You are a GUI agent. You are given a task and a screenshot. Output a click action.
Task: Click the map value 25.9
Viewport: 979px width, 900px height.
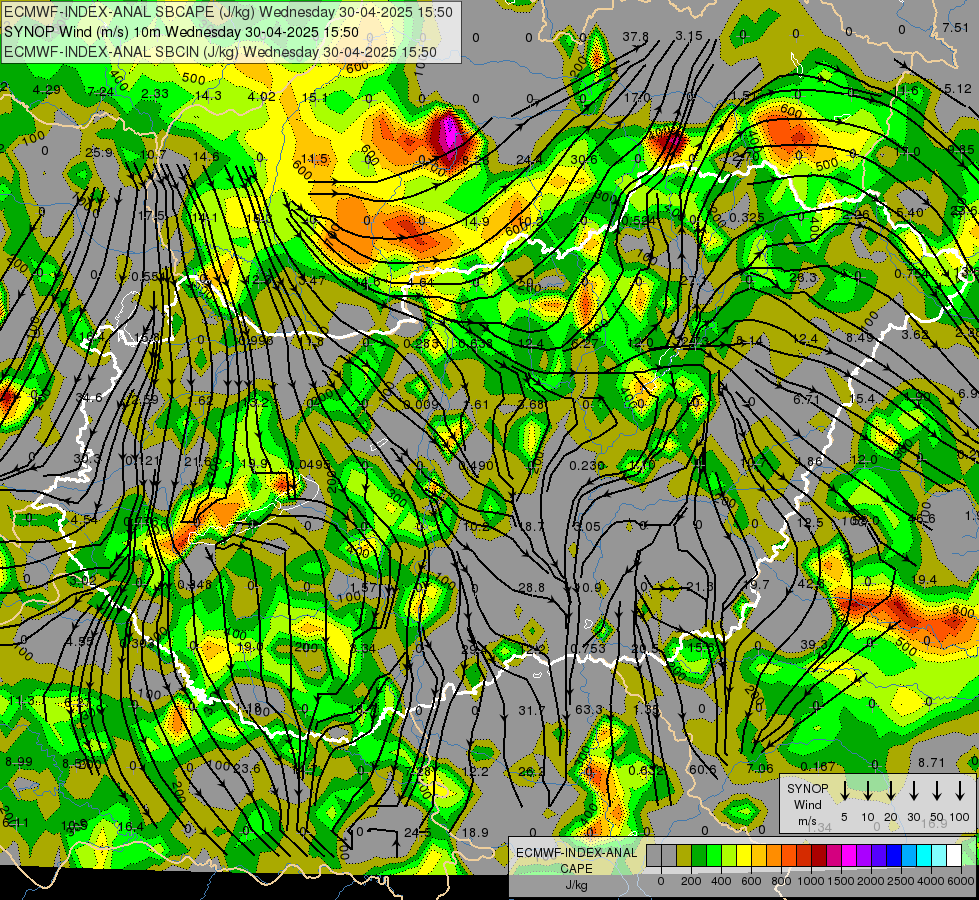(99, 152)
